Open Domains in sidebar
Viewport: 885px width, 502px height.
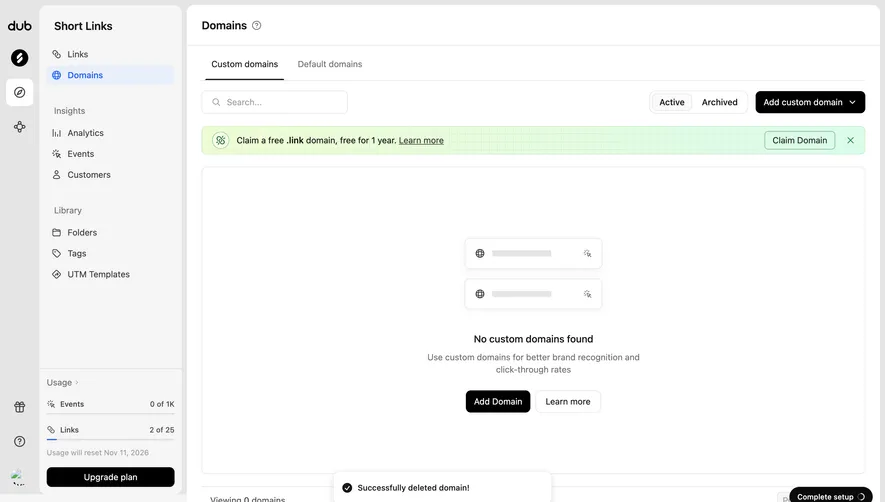(110, 75)
